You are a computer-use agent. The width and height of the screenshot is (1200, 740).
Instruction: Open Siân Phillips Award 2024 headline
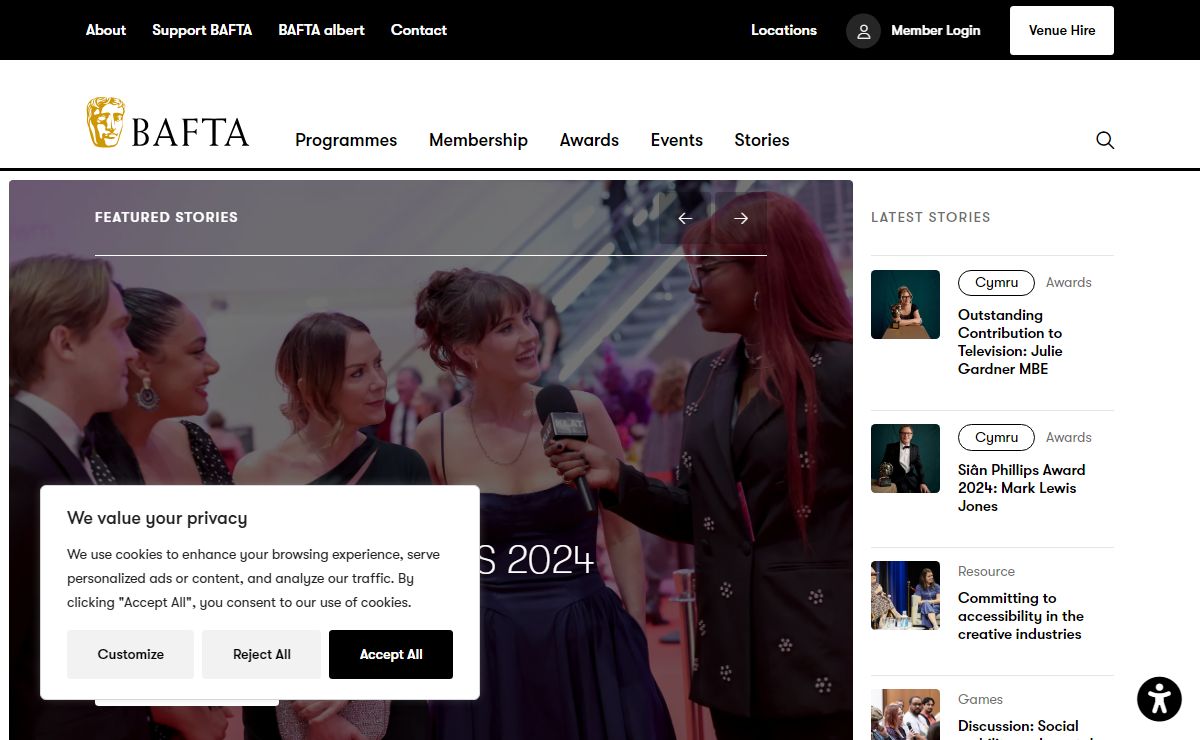point(1021,488)
